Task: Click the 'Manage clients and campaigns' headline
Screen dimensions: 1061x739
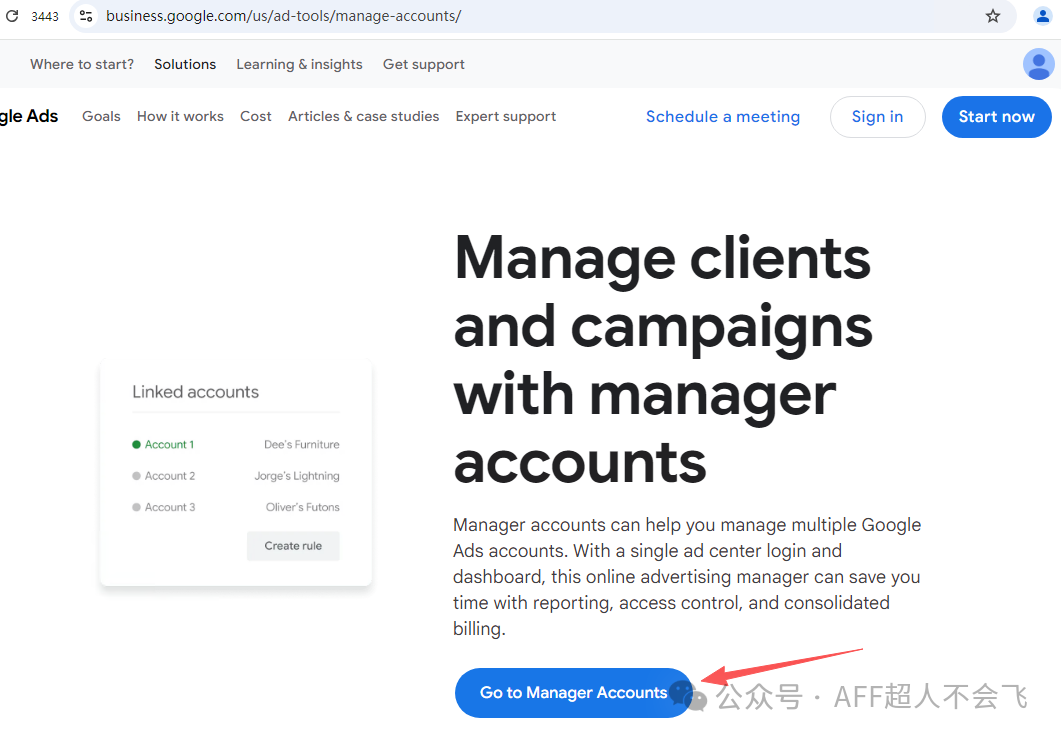Action: click(663, 359)
